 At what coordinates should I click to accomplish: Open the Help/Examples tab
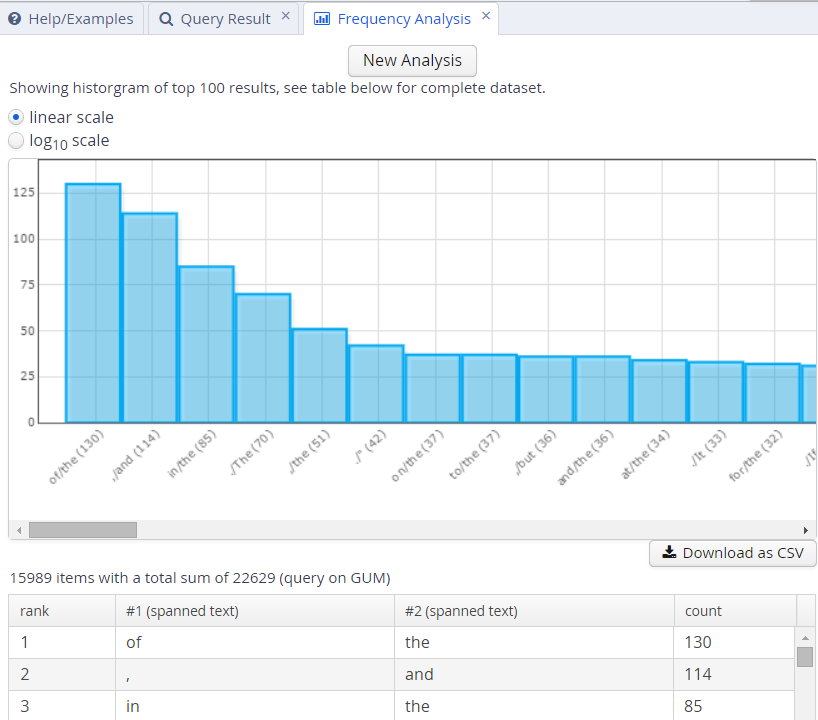[x=71, y=19]
